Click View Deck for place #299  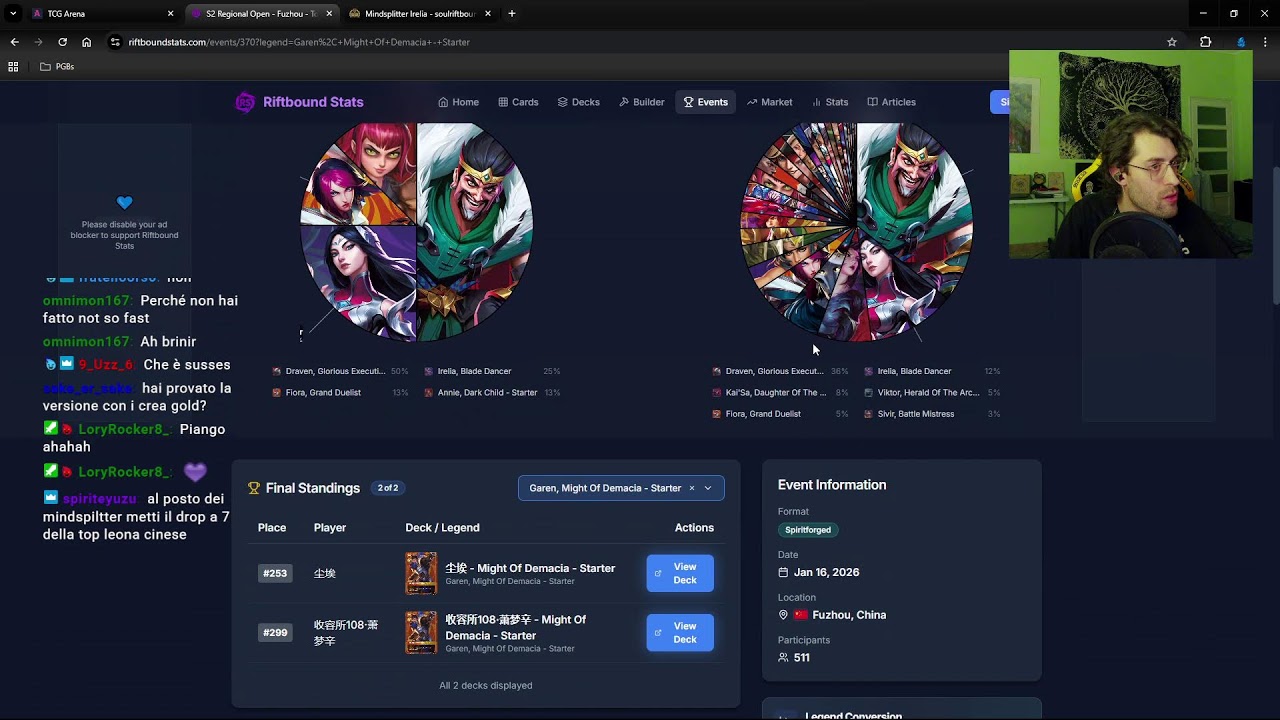tap(680, 633)
